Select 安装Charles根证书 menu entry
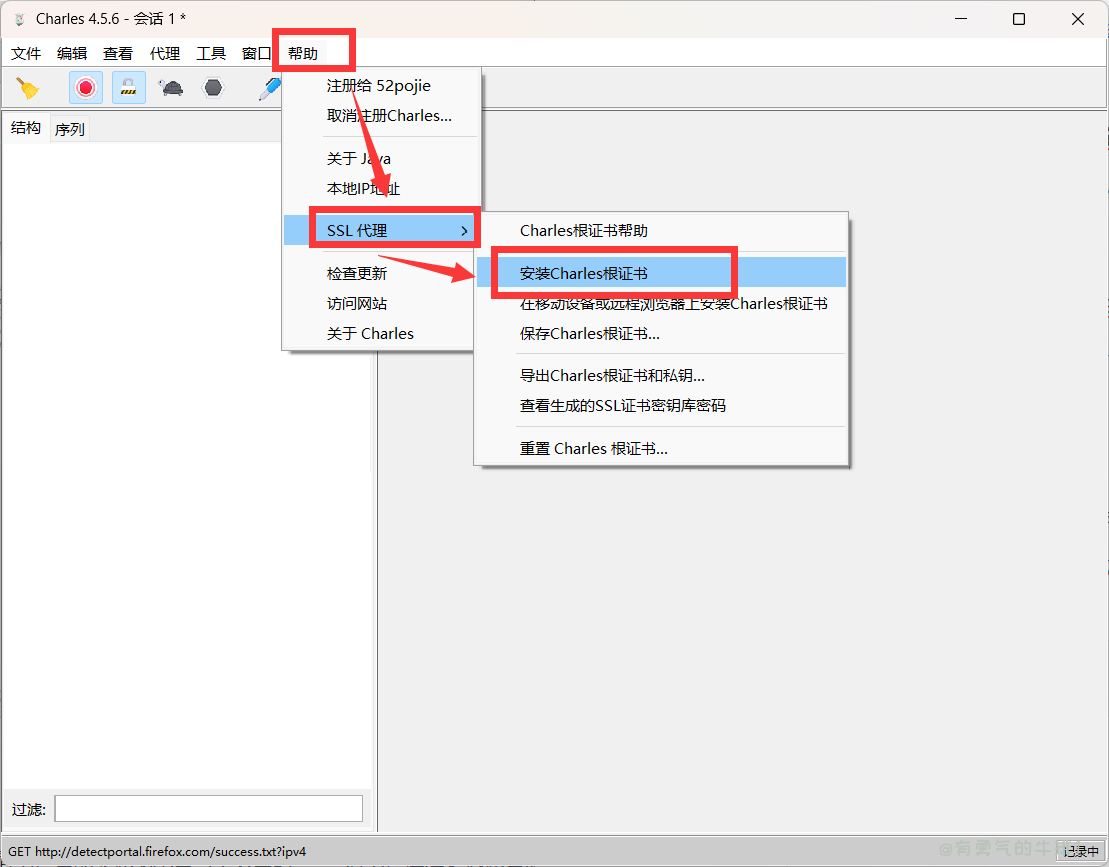This screenshot has width=1109, height=867. (584, 273)
